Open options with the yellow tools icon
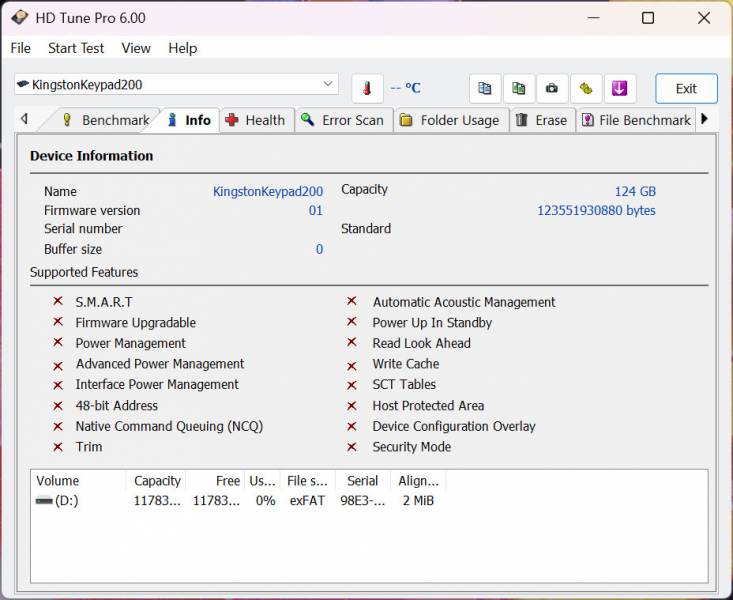The image size is (733, 600). point(586,88)
